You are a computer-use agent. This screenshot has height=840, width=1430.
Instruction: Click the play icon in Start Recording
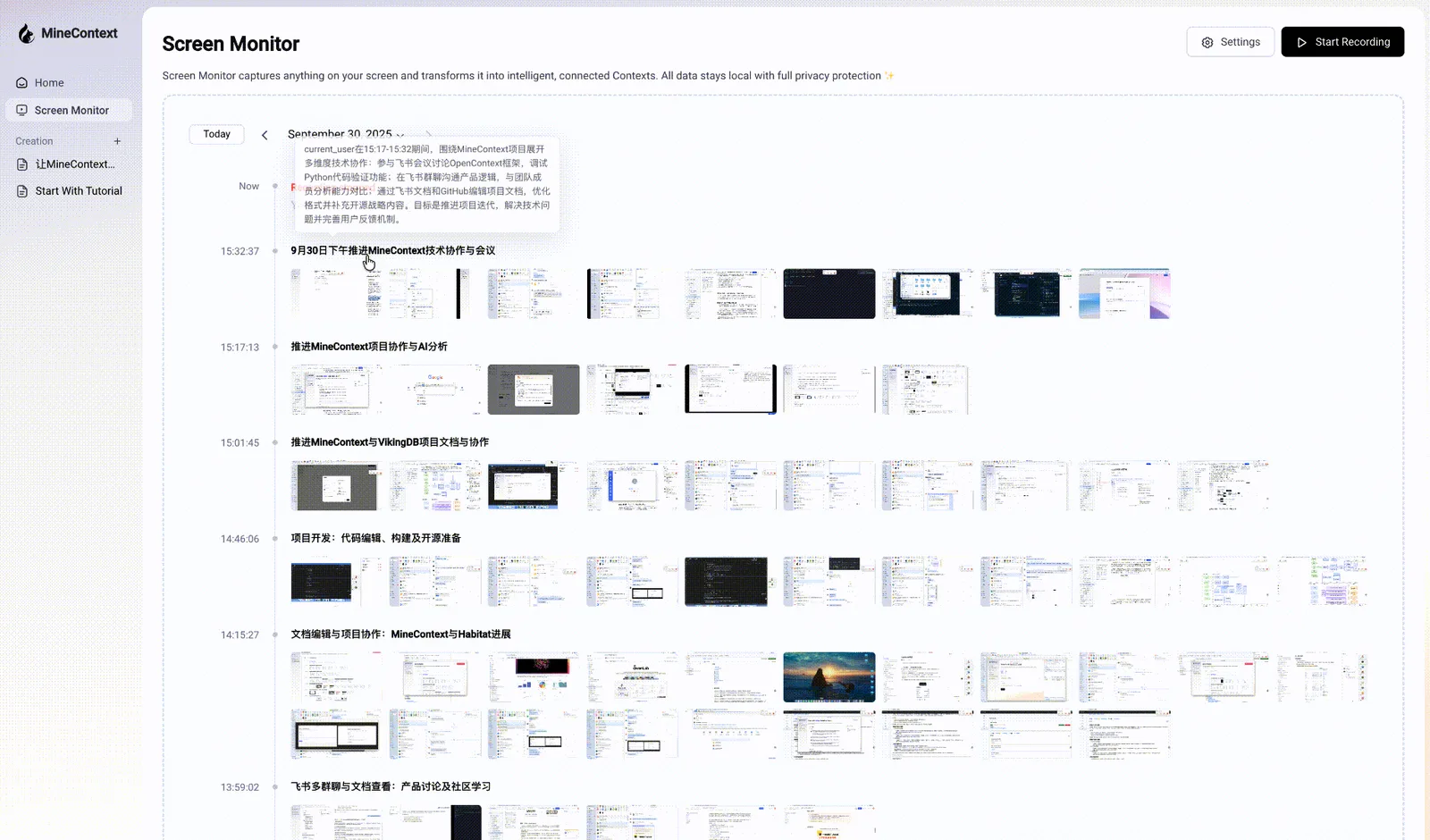1302,42
